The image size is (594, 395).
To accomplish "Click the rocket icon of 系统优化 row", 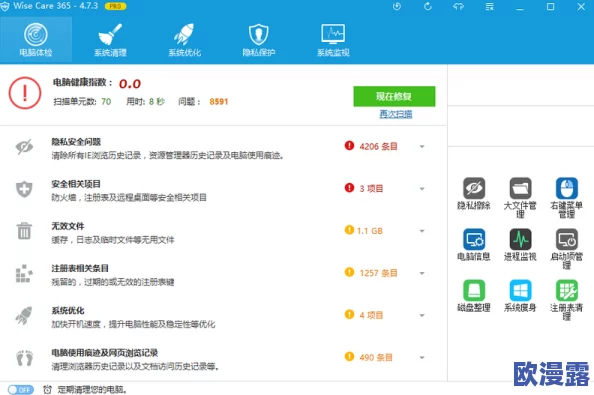I will point(24,315).
